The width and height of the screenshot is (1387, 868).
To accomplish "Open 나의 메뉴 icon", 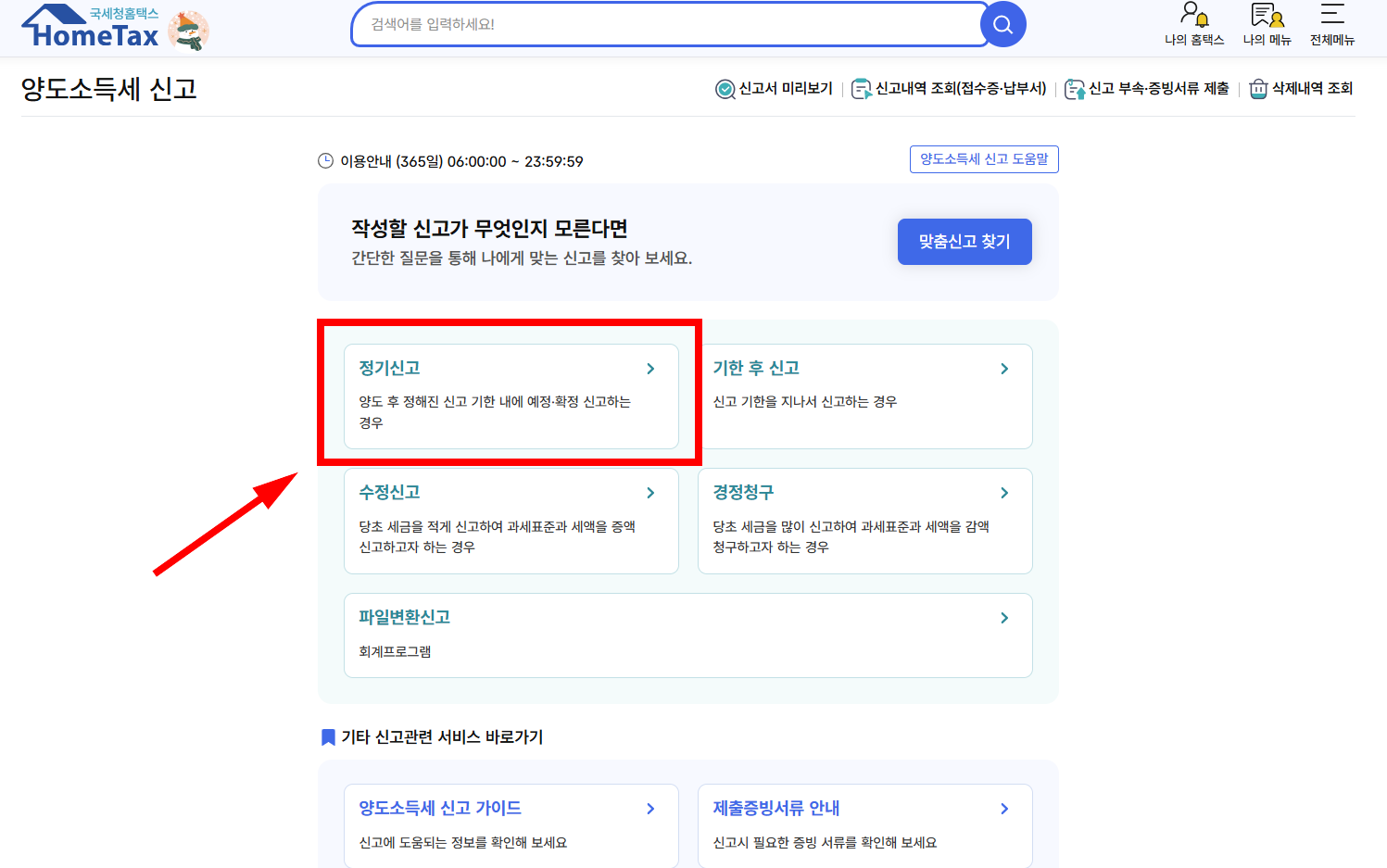I will pyautogui.click(x=1267, y=16).
